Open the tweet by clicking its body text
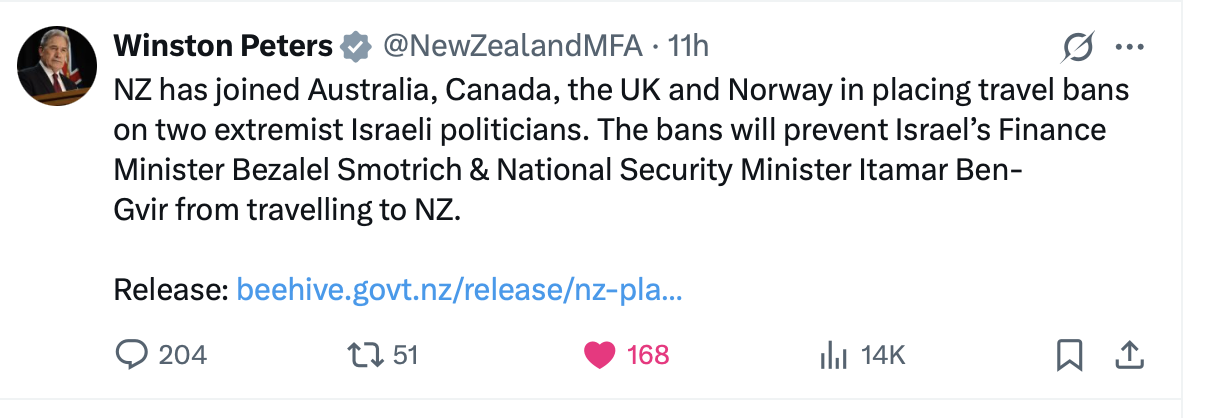This screenshot has height=418, width=1222. click(560, 150)
